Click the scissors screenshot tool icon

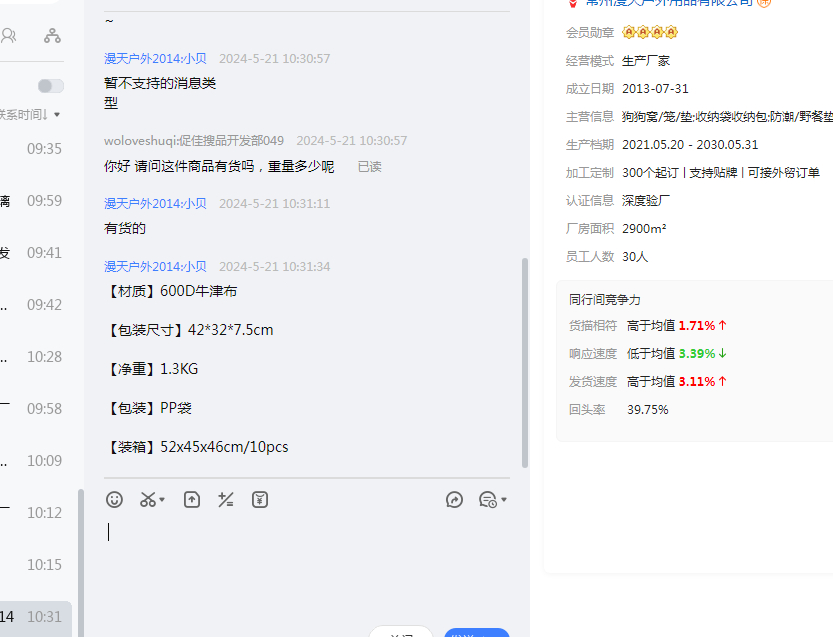tap(147, 500)
